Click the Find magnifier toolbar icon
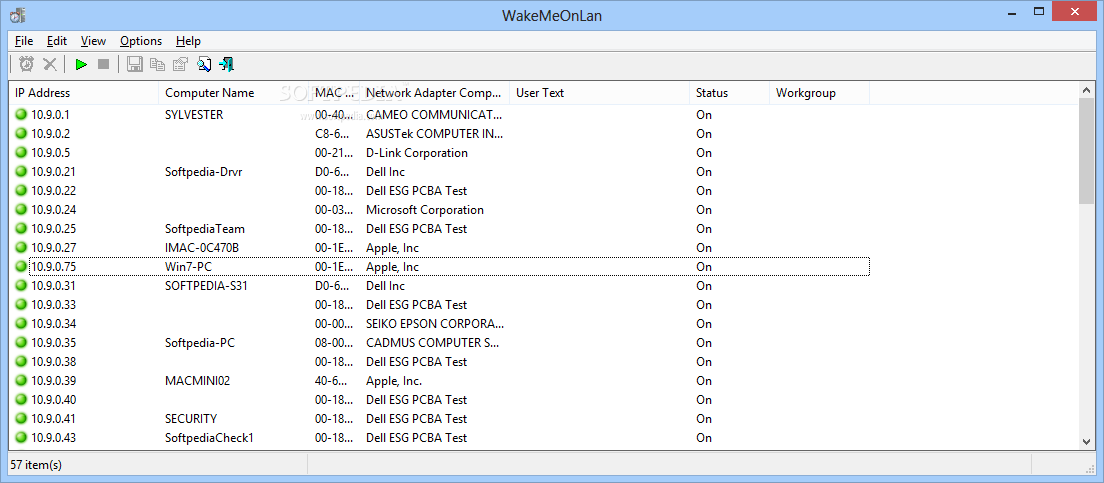This screenshot has height=483, width=1104. [x=204, y=64]
